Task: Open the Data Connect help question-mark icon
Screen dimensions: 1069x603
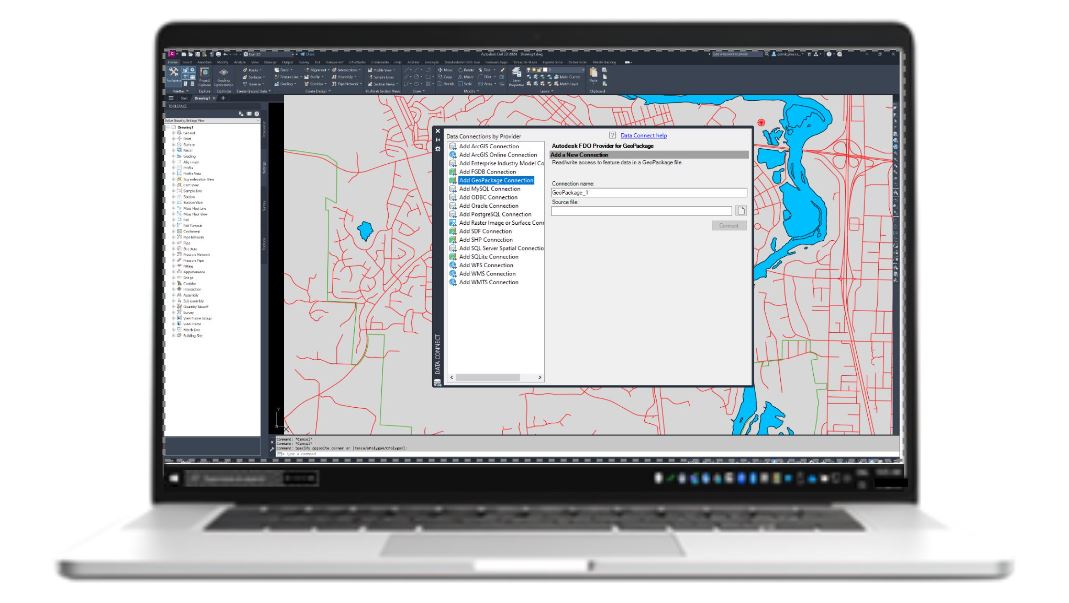Action: [611, 135]
